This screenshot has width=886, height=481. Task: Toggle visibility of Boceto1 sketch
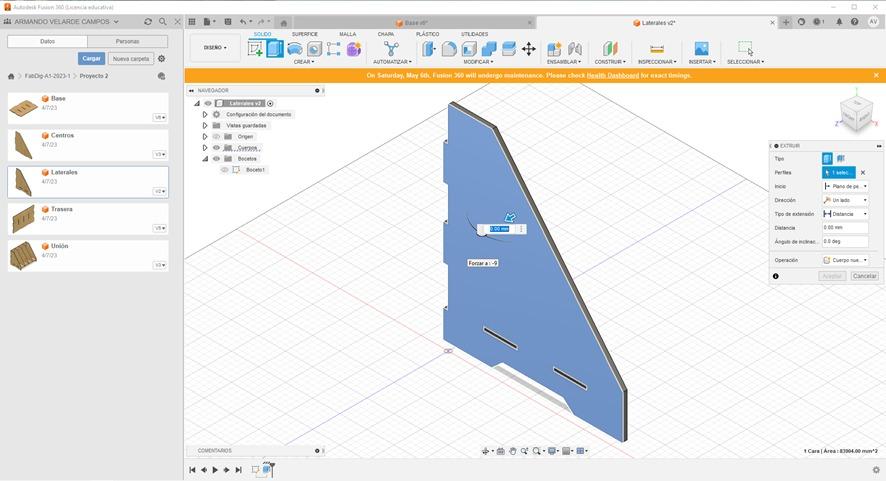(x=225, y=170)
